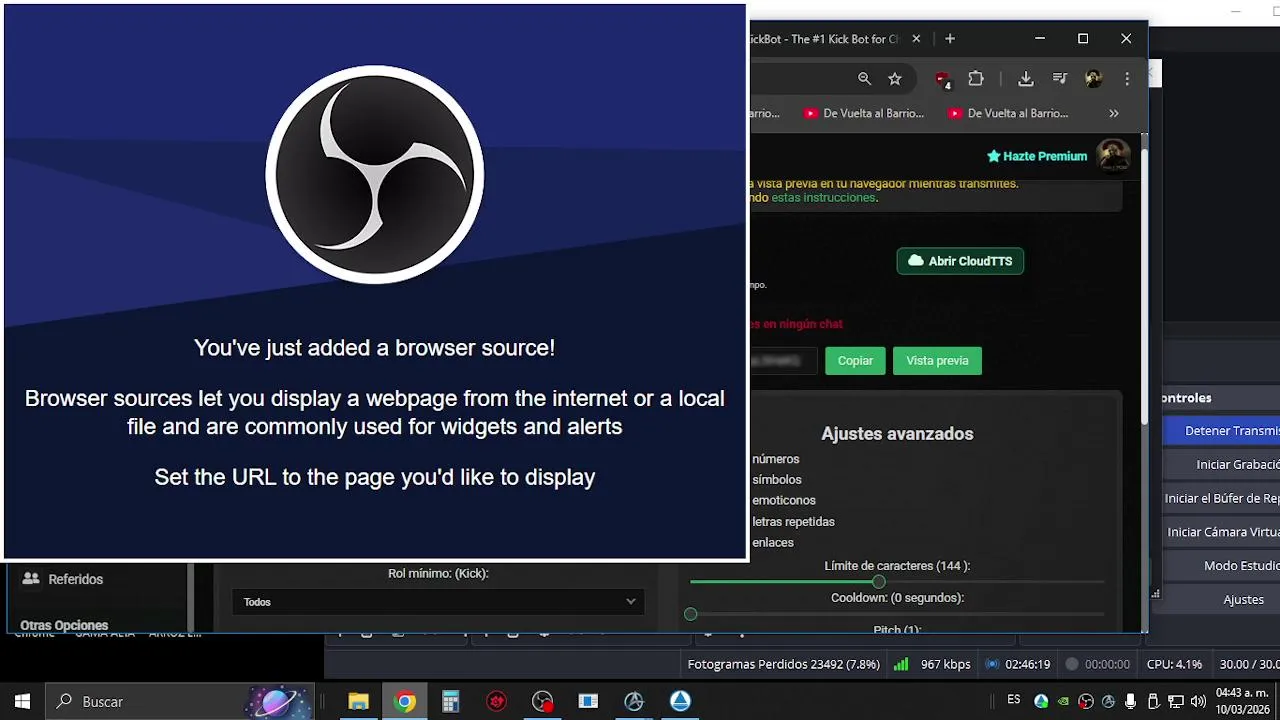Close the KickBot browser tab
The image size is (1280, 720).
pos(916,39)
